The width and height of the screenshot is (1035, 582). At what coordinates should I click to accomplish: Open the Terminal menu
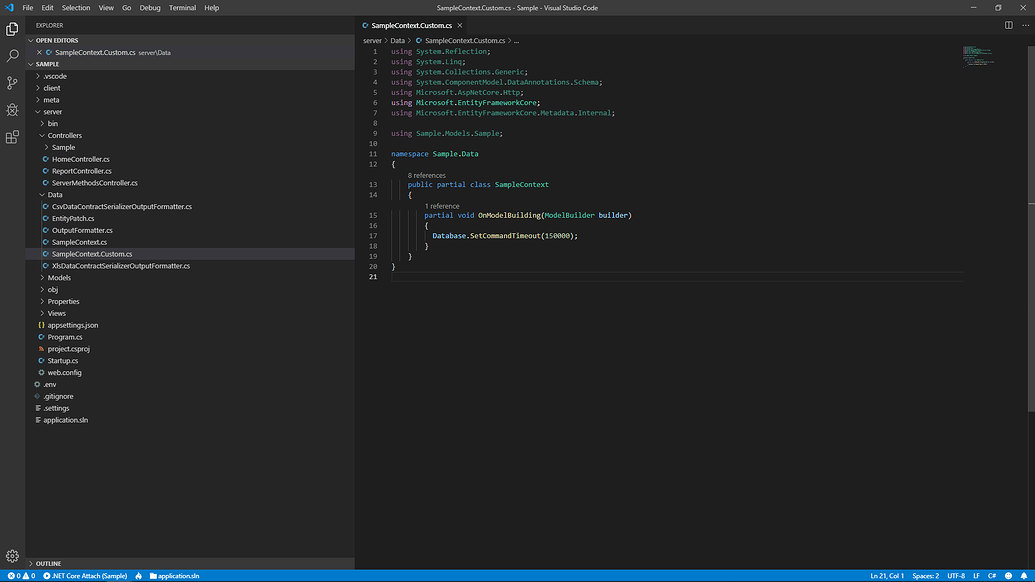[x=181, y=7]
